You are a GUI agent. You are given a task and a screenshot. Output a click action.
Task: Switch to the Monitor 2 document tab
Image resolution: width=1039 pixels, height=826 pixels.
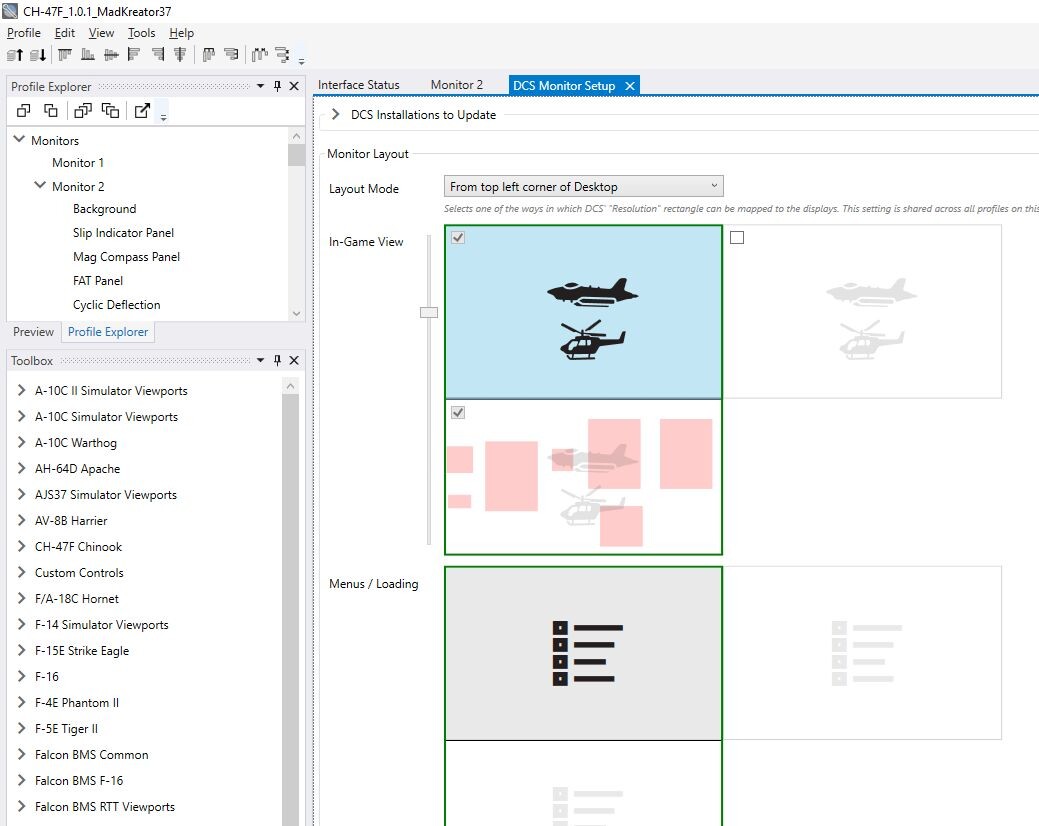click(x=457, y=85)
